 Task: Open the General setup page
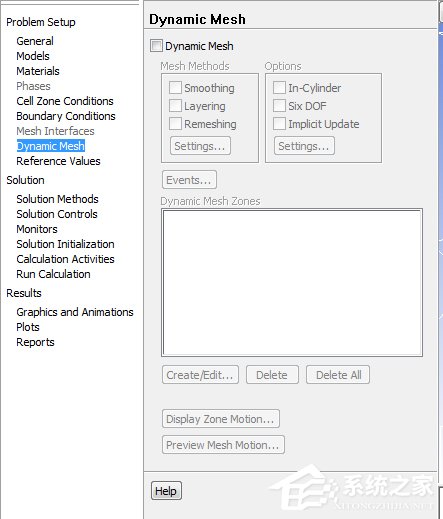pyautogui.click(x=35, y=41)
